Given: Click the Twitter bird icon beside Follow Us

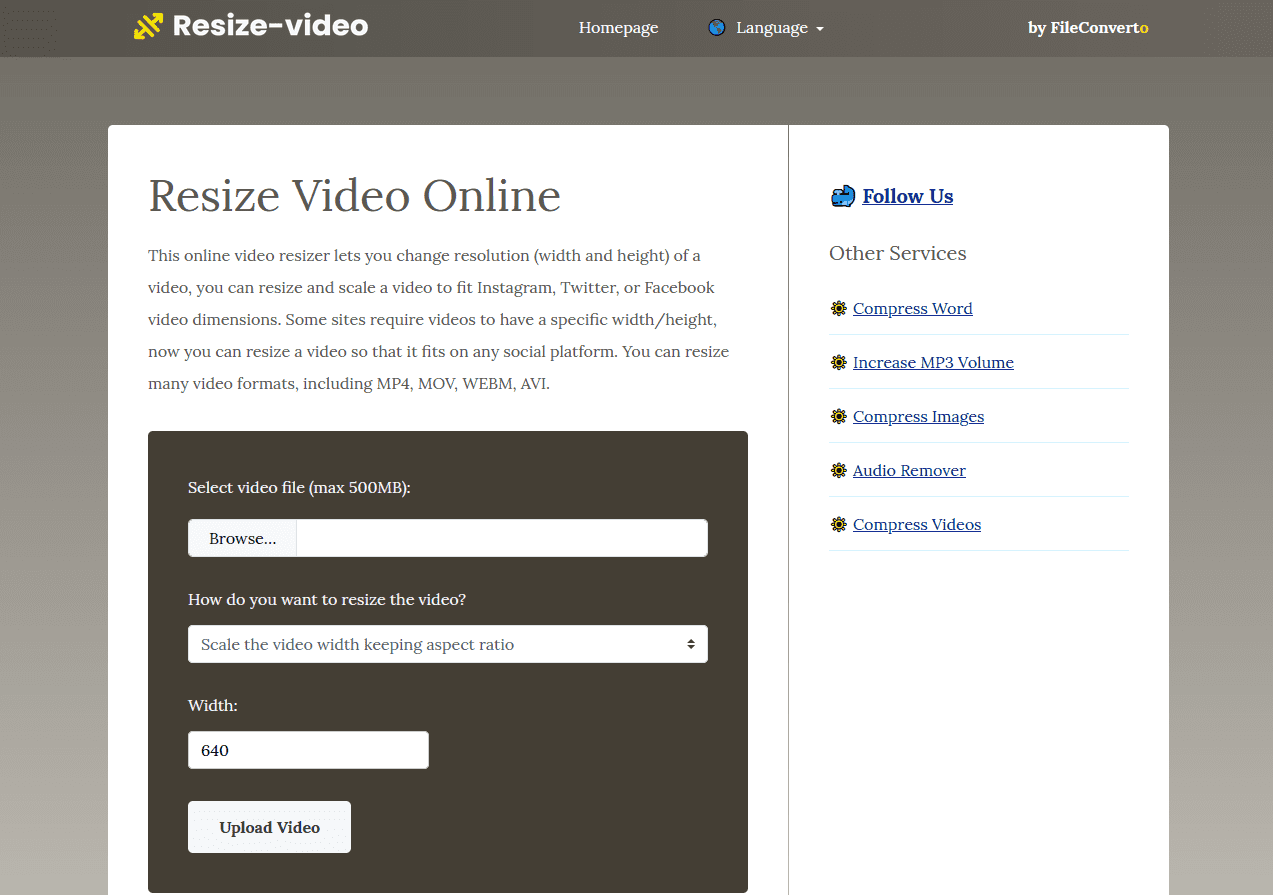Looking at the screenshot, I should (x=843, y=196).
